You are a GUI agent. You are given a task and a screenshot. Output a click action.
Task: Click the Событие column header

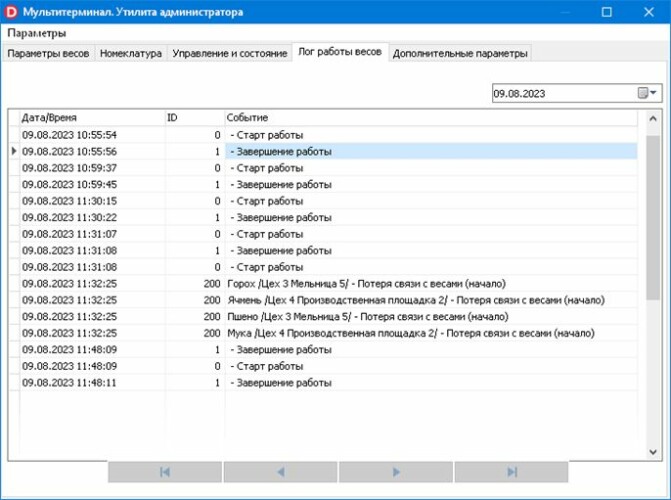tap(430, 117)
